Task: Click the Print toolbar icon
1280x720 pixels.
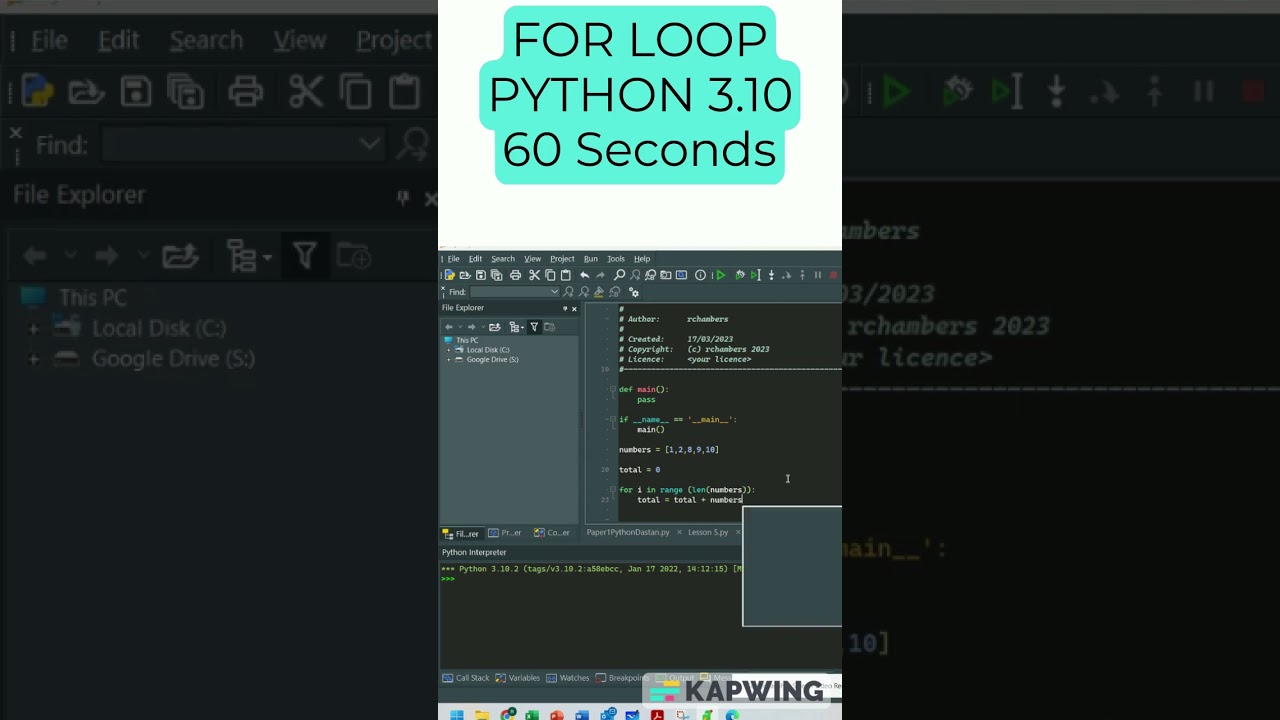Action: click(x=515, y=275)
